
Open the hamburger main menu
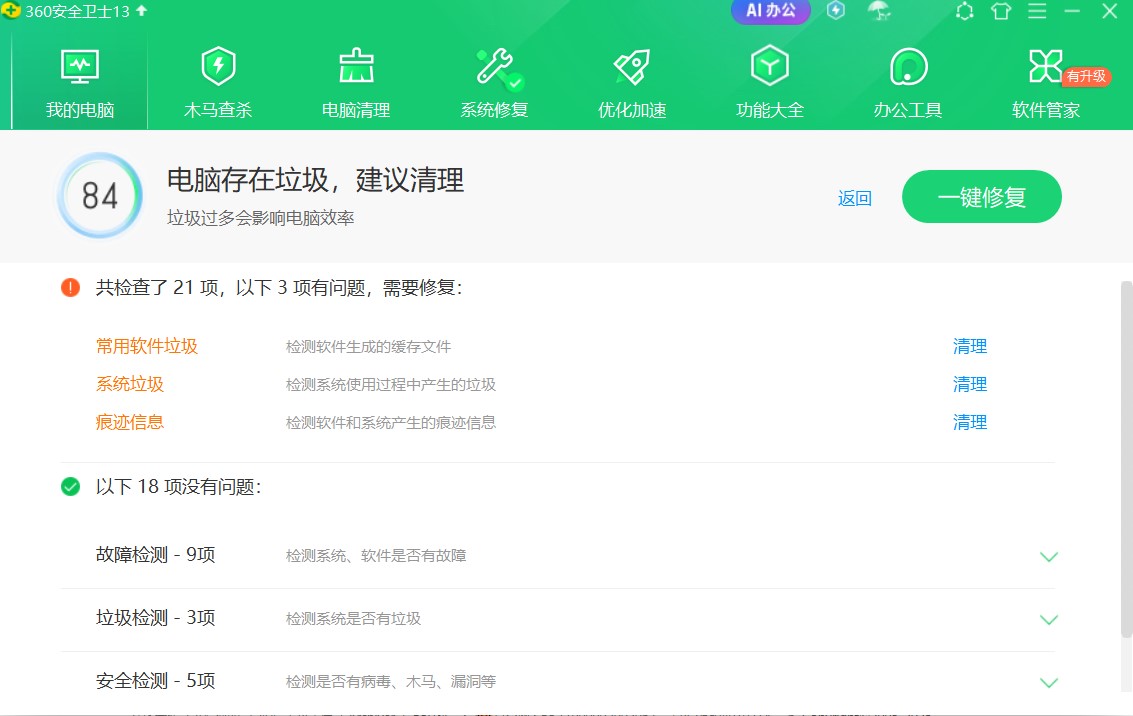click(x=1037, y=12)
